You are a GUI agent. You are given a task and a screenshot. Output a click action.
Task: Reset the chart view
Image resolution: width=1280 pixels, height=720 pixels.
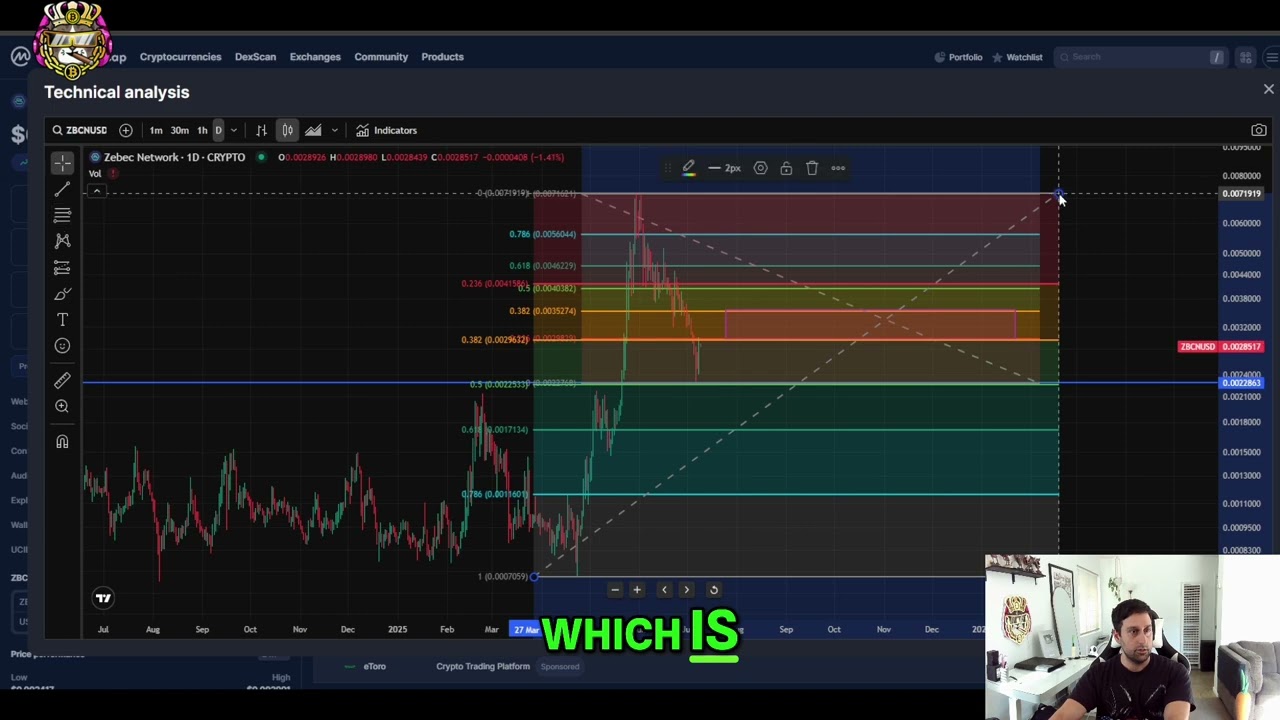click(x=714, y=590)
